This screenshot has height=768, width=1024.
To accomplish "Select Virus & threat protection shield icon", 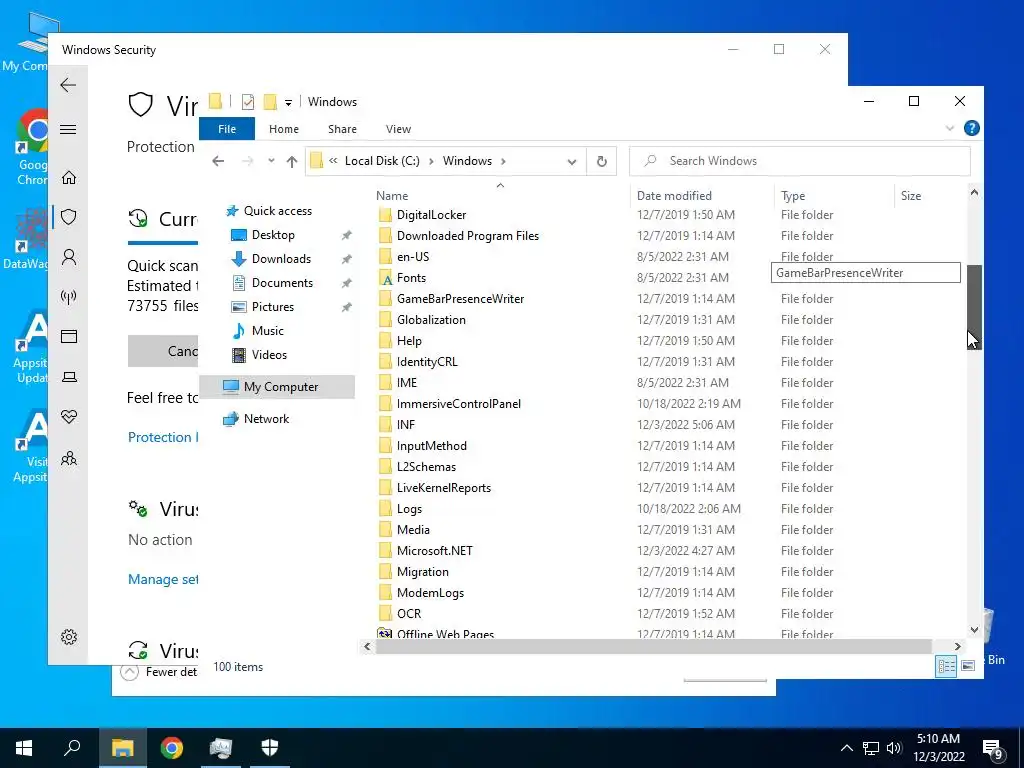I will click(69, 217).
